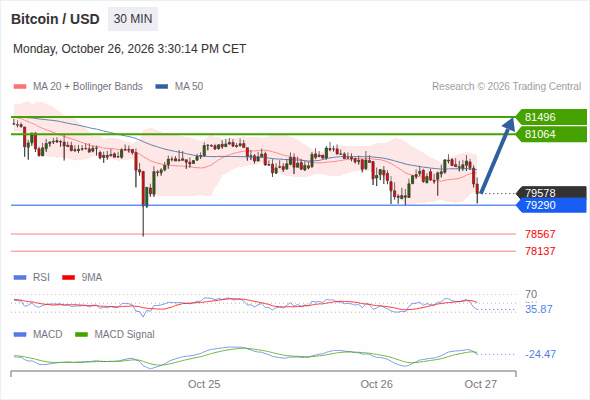Image resolution: width=590 pixels, height=400 pixels.
Task: Click the MACD Signal legend label
Action: pyautogui.click(x=125, y=334)
